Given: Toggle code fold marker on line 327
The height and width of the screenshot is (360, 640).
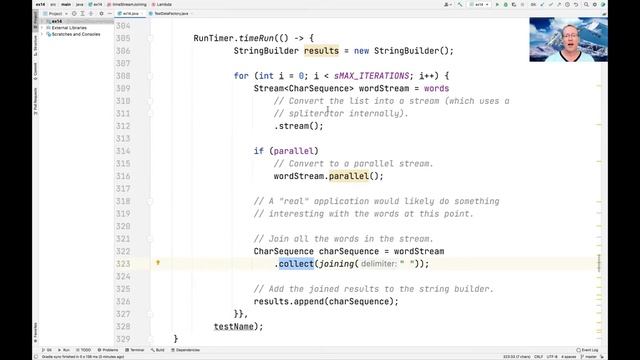Looking at the screenshot, I should pyautogui.click(x=150, y=314).
